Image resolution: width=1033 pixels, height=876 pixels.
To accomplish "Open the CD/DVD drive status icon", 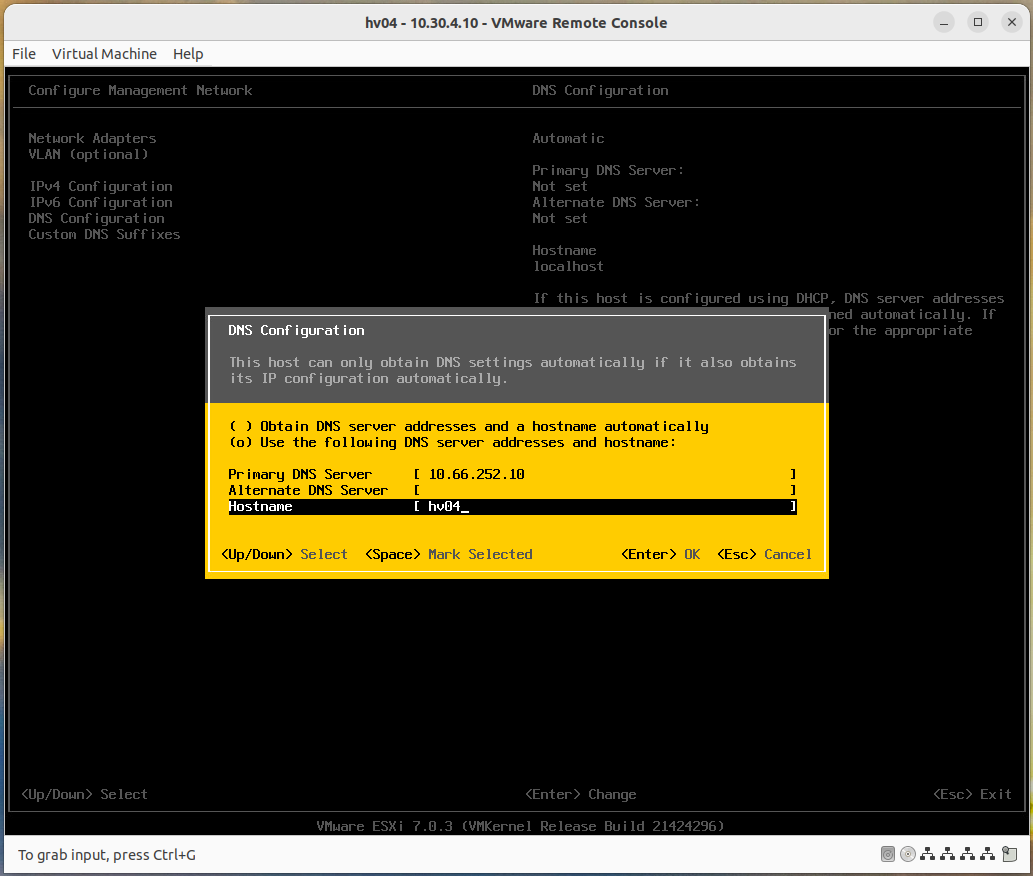I will [x=908, y=854].
